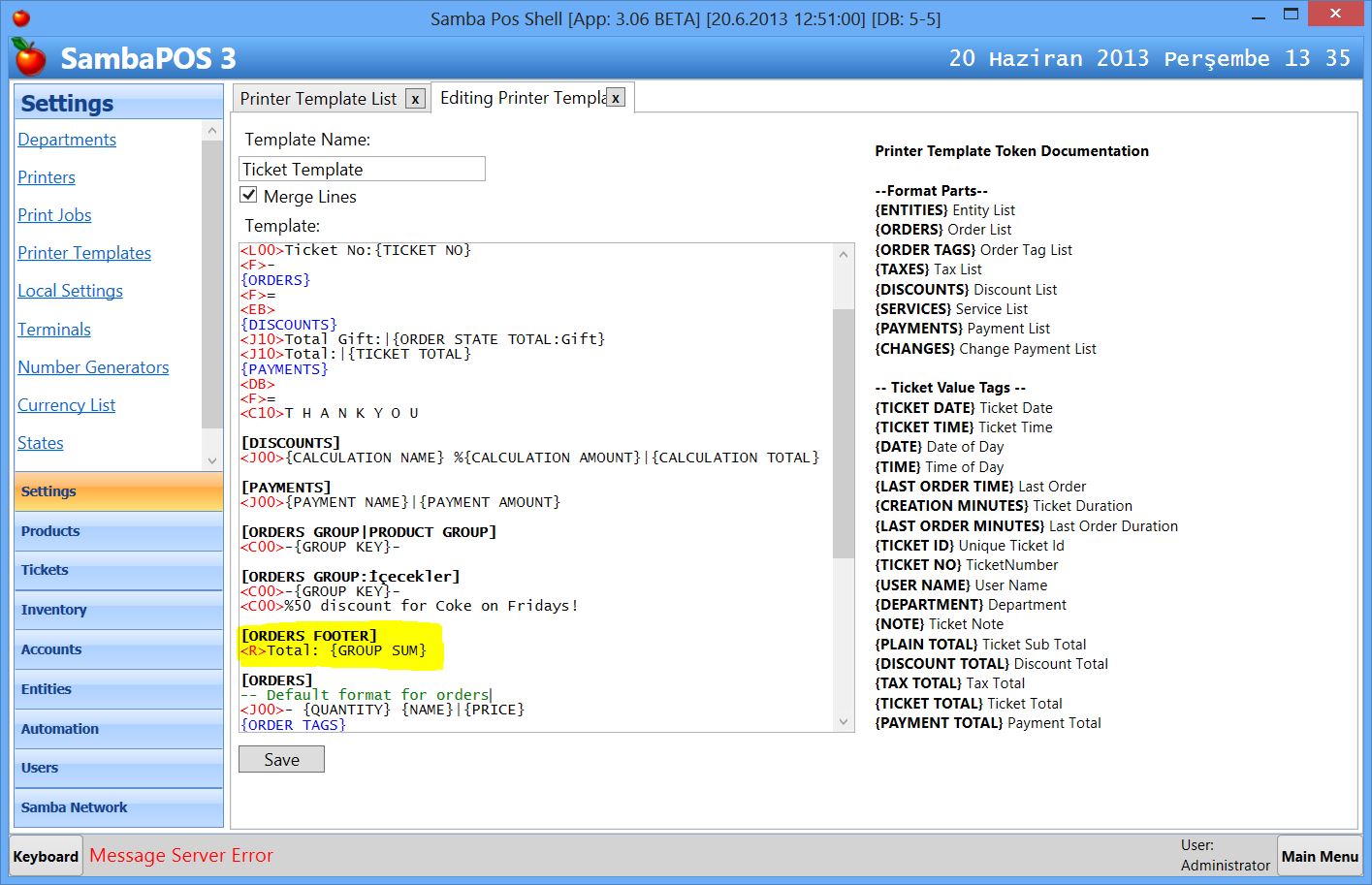The width and height of the screenshot is (1372, 885).
Task: Open the on-screen Keyboard
Action: [x=46, y=857]
